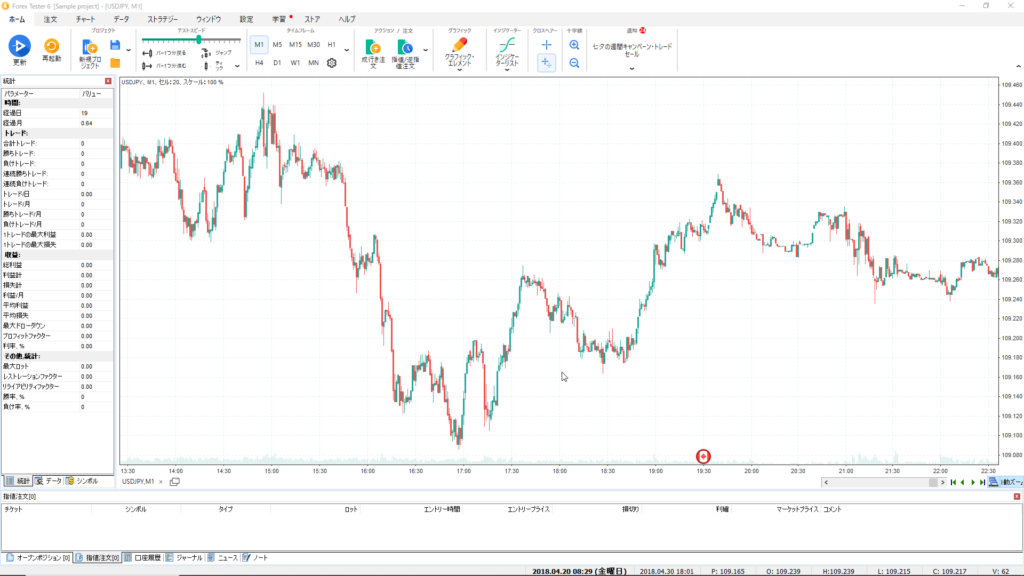Zoom out with the magnifier minus icon
The height and width of the screenshot is (576, 1024).
click(x=574, y=63)
